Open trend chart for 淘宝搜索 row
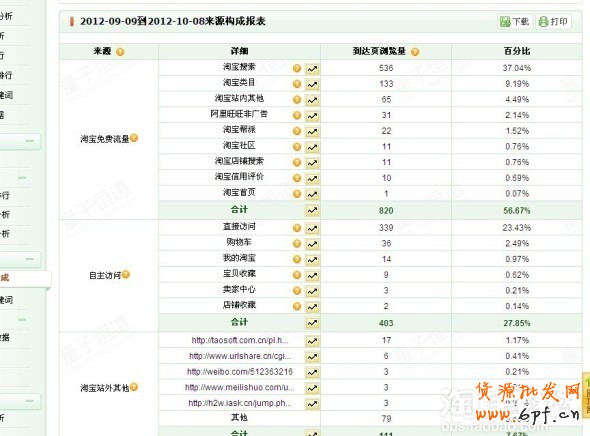This screenshot has height=436, width=590. point(312,69)
